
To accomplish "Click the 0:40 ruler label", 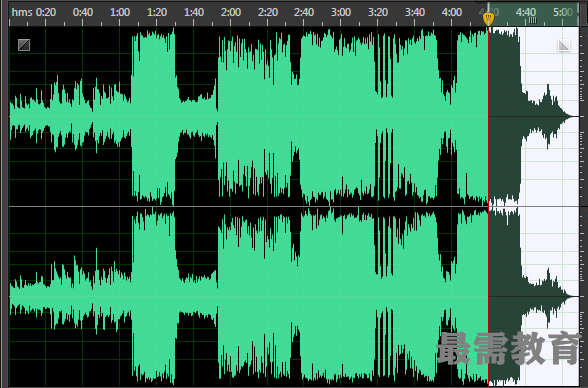I will click(83, 12).
